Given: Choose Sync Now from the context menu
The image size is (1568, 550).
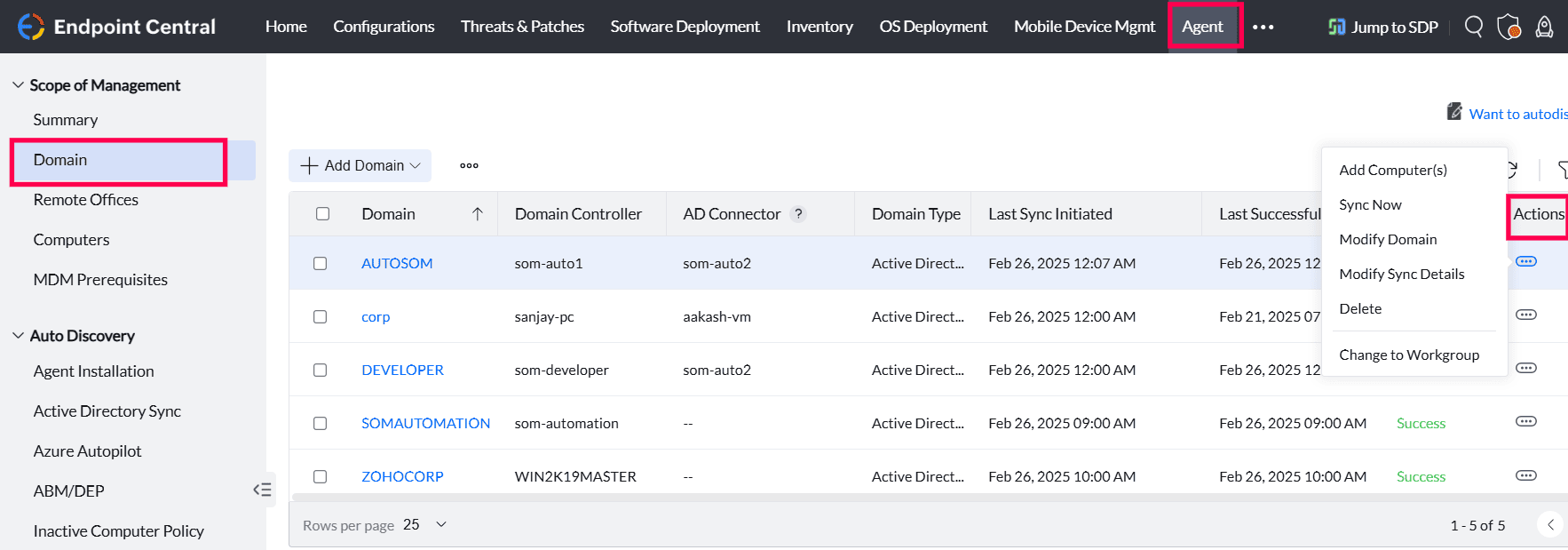Looking at the screenshot, I should (x=1370, y=204).
